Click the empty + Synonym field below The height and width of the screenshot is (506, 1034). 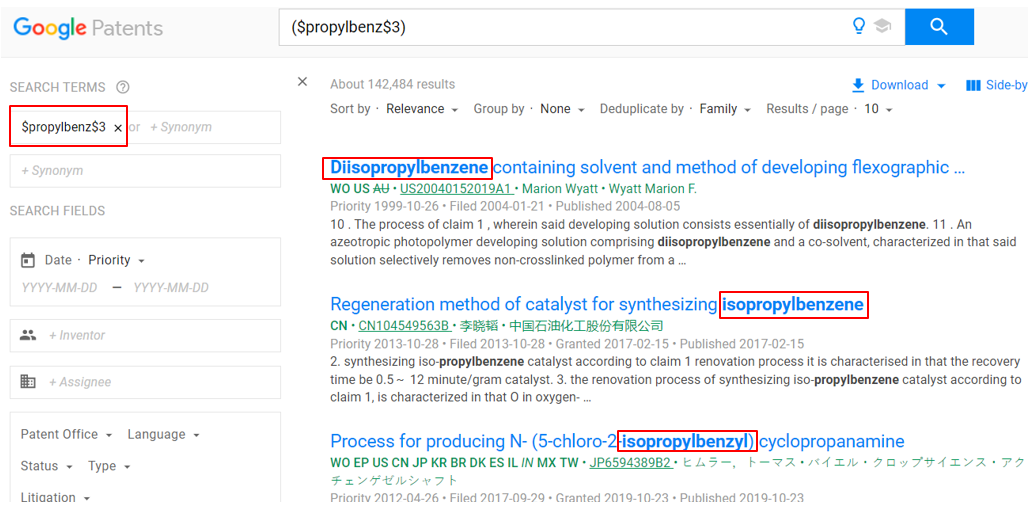point(145,171)
